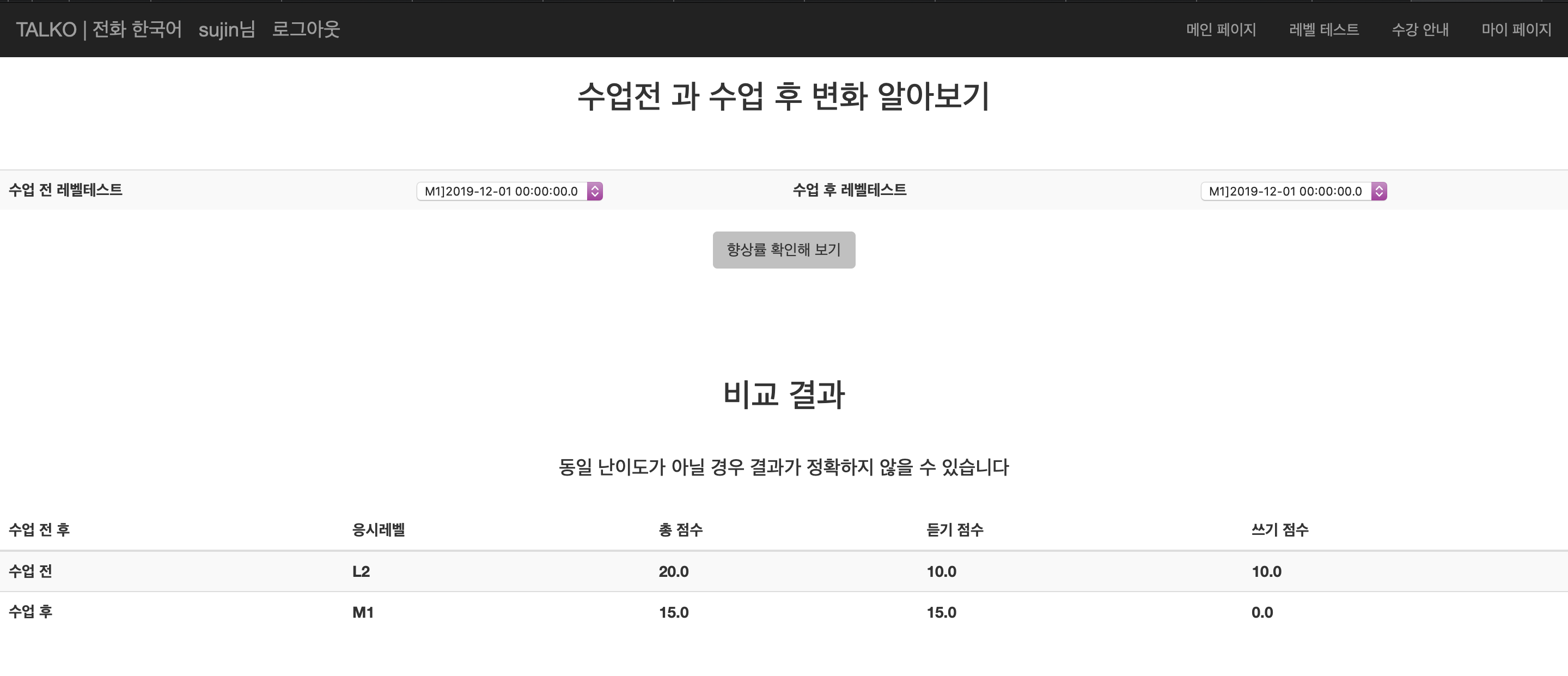Click the 향상률 확인해 보기 button
Image resolution: width=1568 pixels, height=676 pixels.
tap(784, 249)
